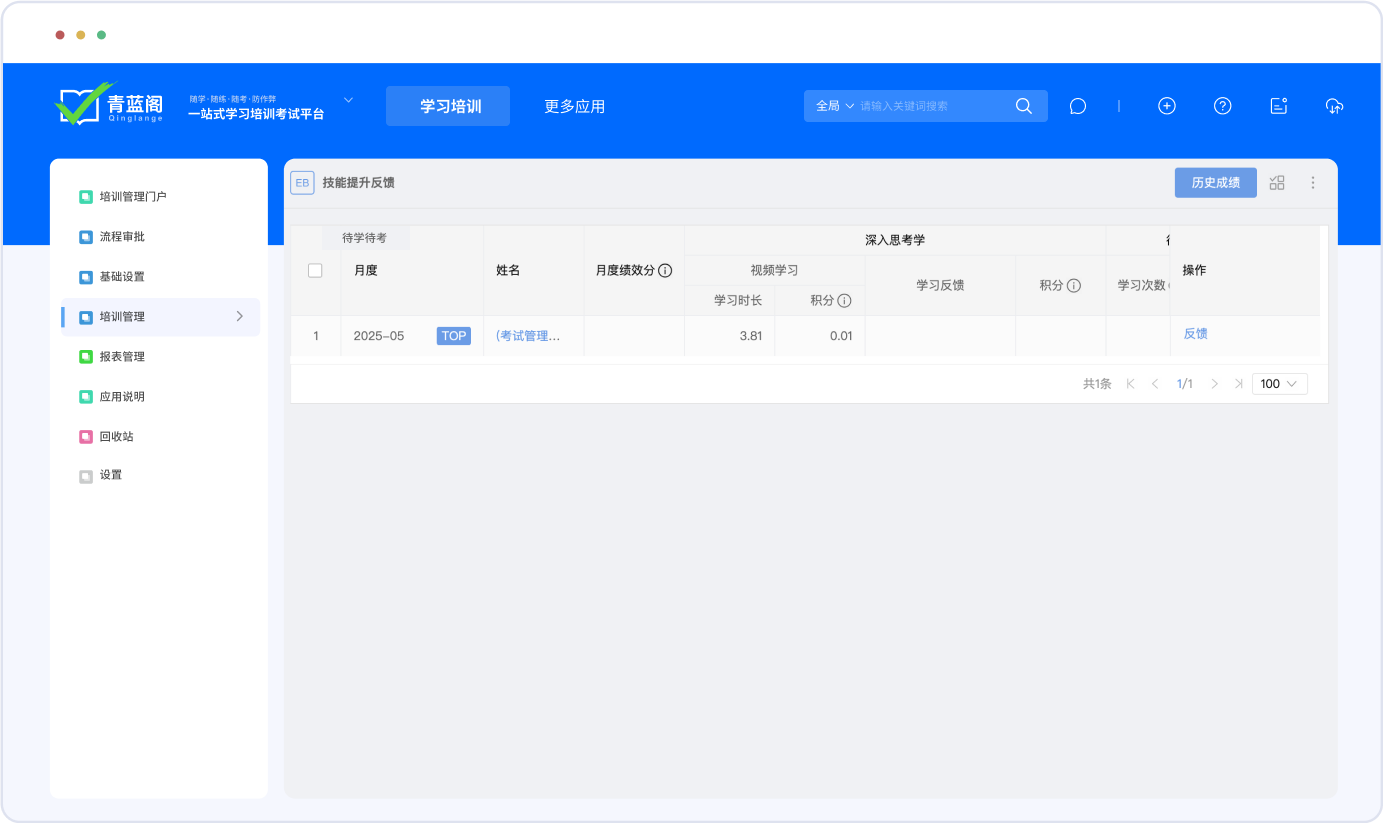The image size is (1383, 823).
Task: Click the 历史成绩 button
Action: (1215, 183)
